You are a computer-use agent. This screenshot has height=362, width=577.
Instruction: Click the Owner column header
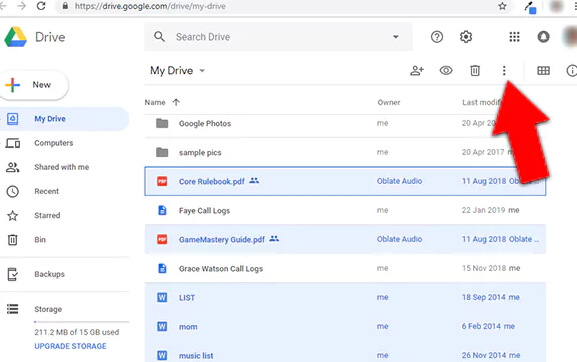click(x=389, y=102)
